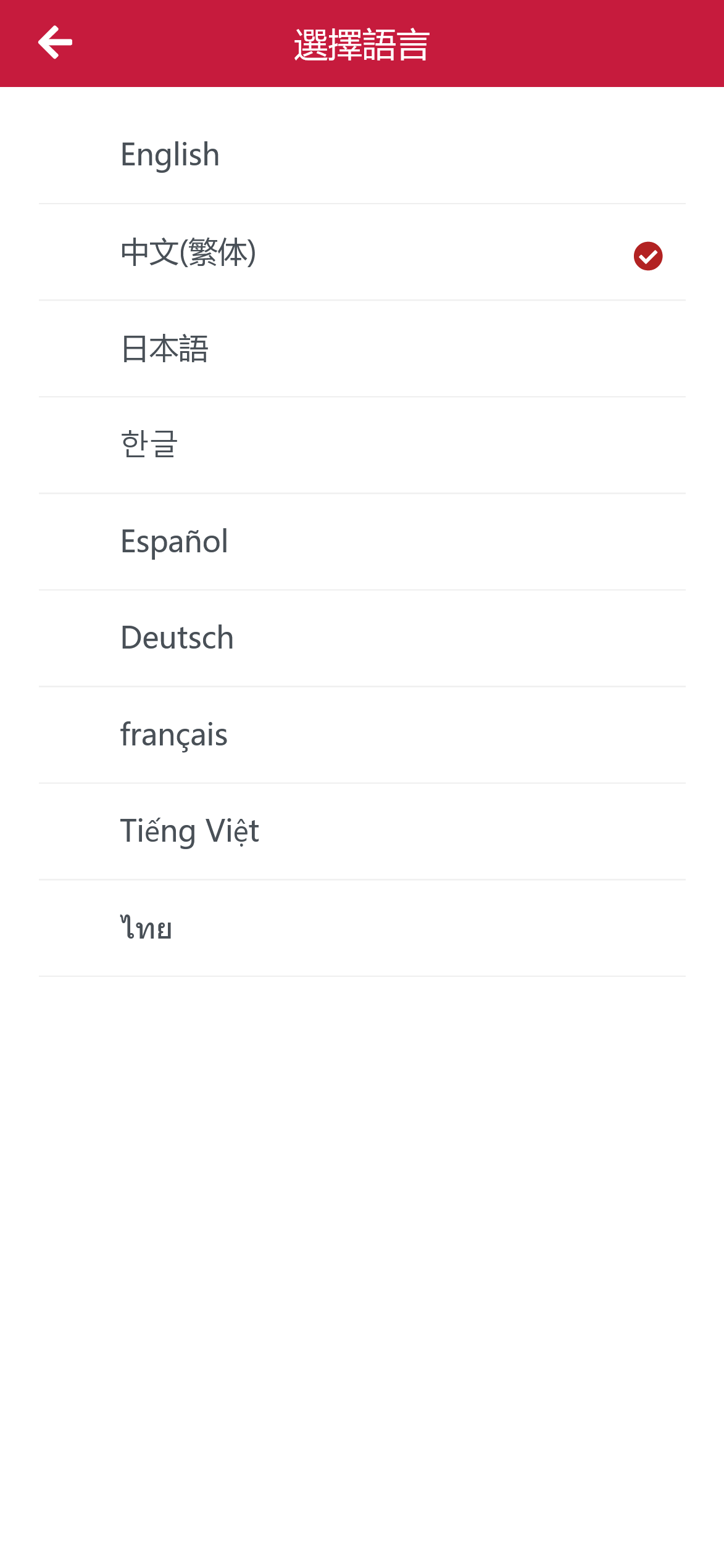724x1568 pixels.
Task: Go back using the header arrow
Action: click(56, 43)
